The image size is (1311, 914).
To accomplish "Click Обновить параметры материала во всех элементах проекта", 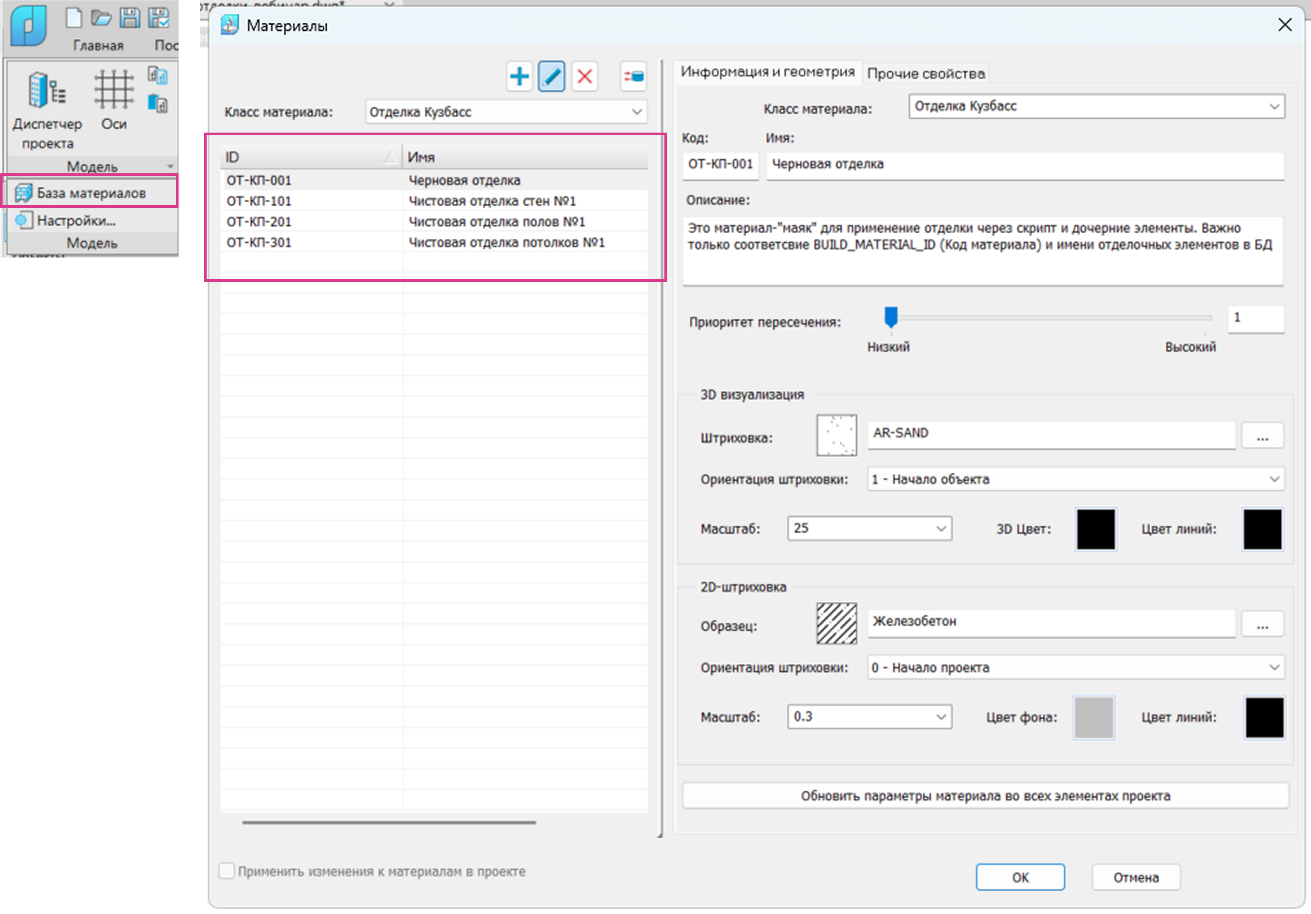I will (x=985, y=796).
